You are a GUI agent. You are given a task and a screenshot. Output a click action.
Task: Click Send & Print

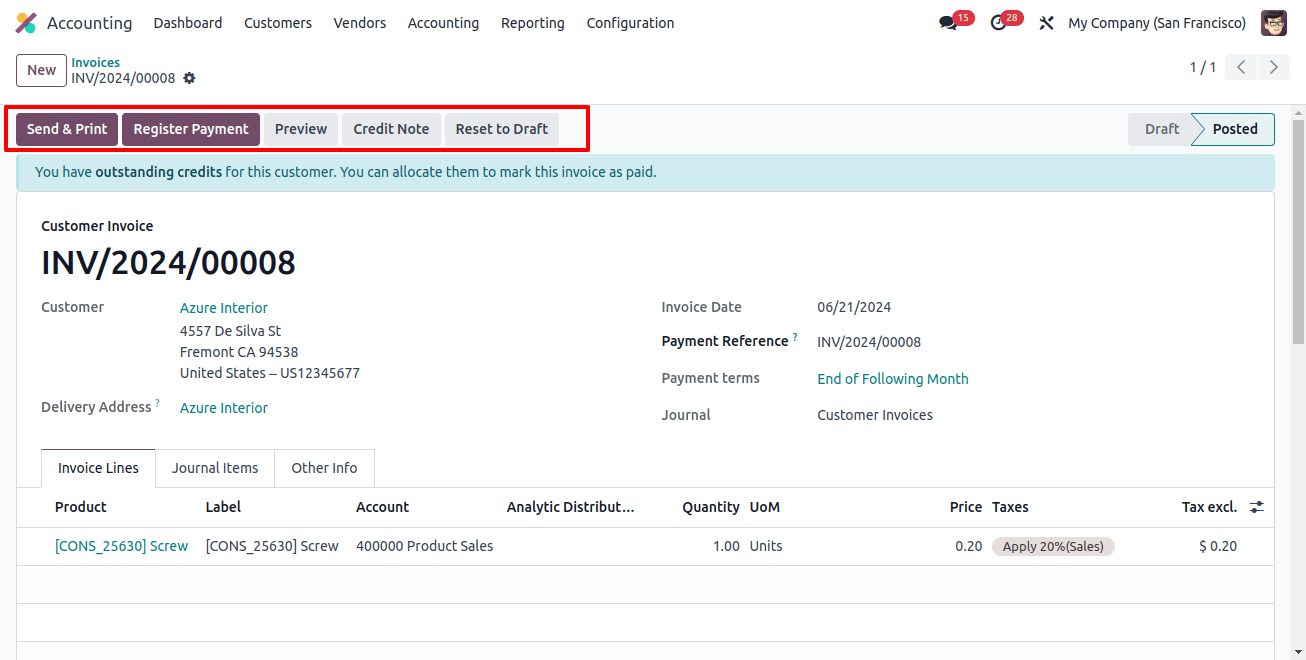pos(67,129)
